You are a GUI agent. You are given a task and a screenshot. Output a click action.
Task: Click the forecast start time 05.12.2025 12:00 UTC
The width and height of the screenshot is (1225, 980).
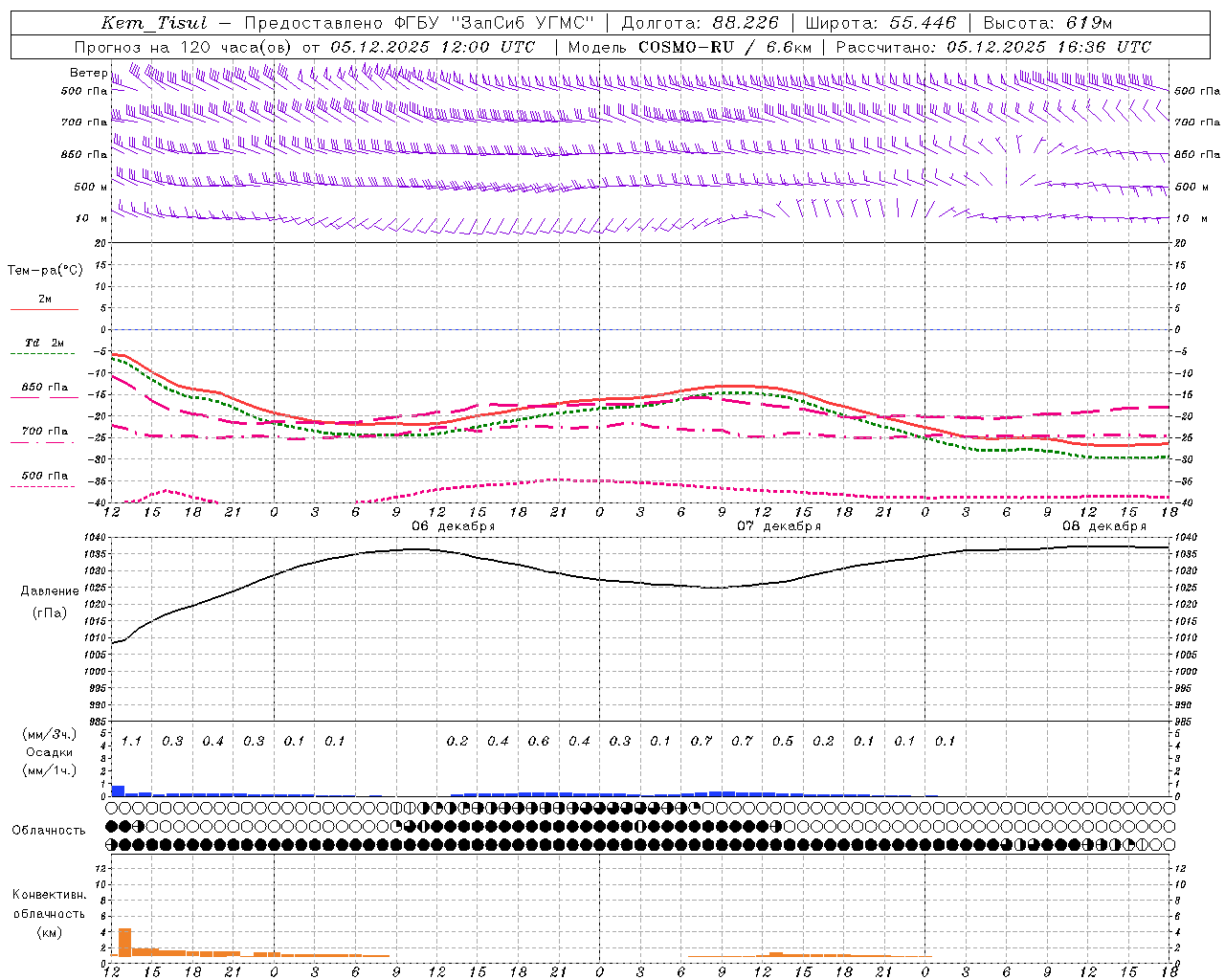click(433, 47)
